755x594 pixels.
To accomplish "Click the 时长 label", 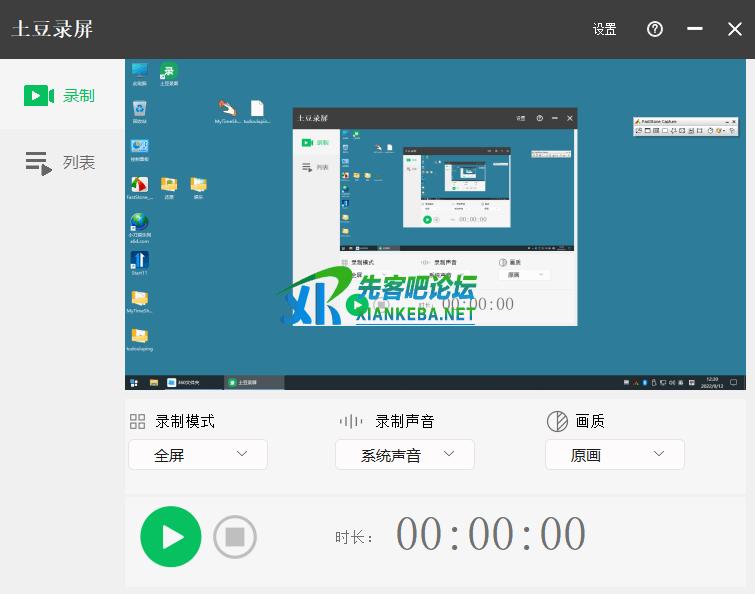I will pyautogui.click(x=354, y=538).
